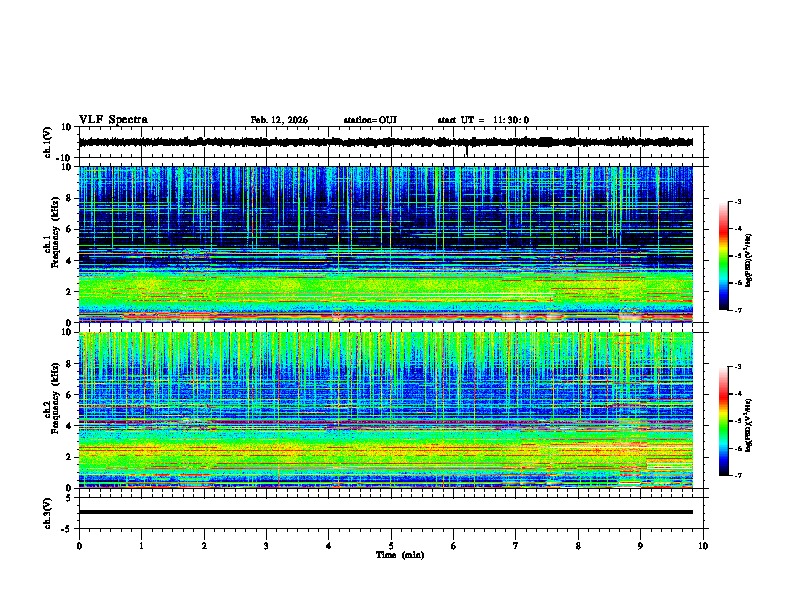Click the ch.1 voltage waveform trace
The image size is (792, 612).
385,142
